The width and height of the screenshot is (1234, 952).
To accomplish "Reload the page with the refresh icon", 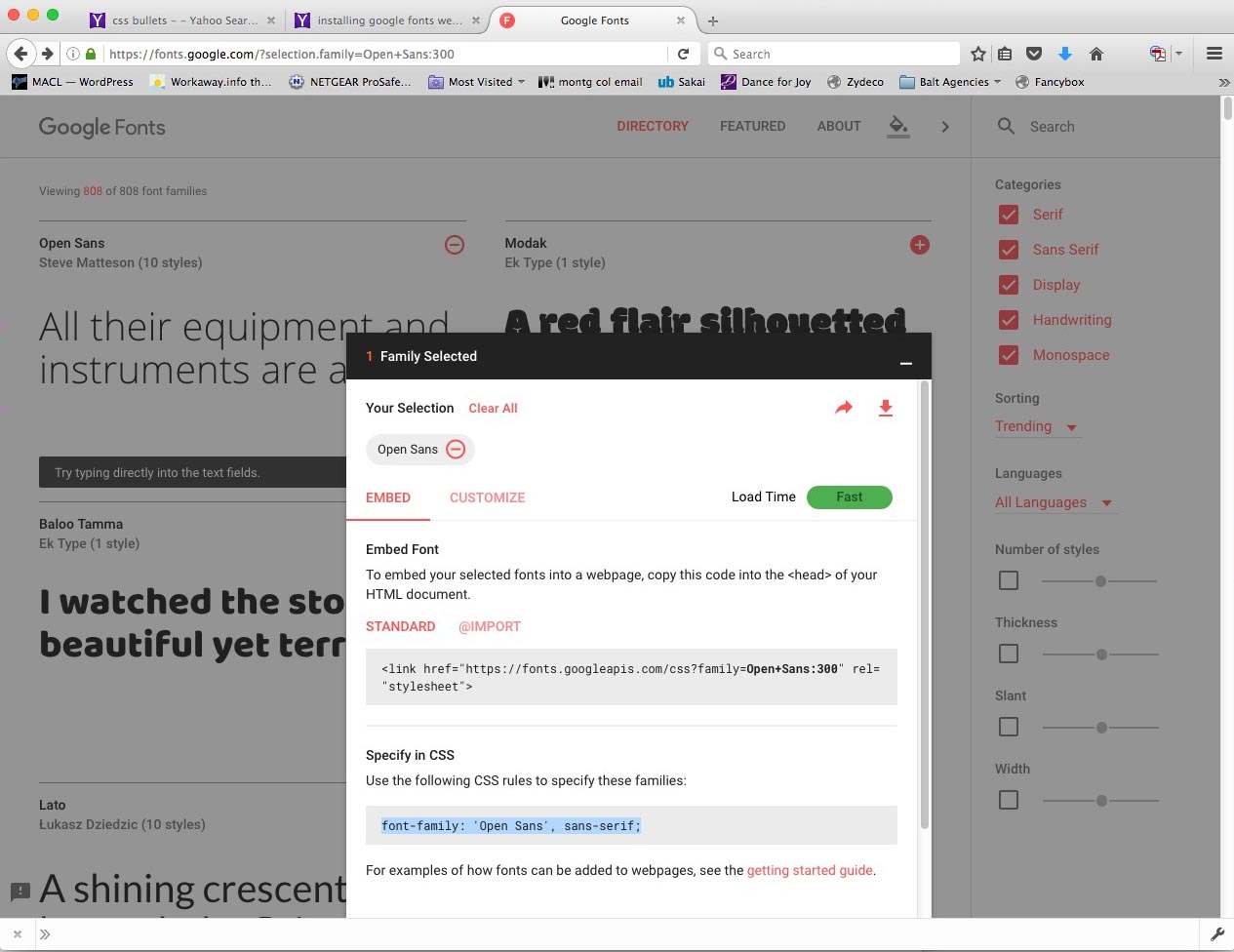I will point(684,54).
